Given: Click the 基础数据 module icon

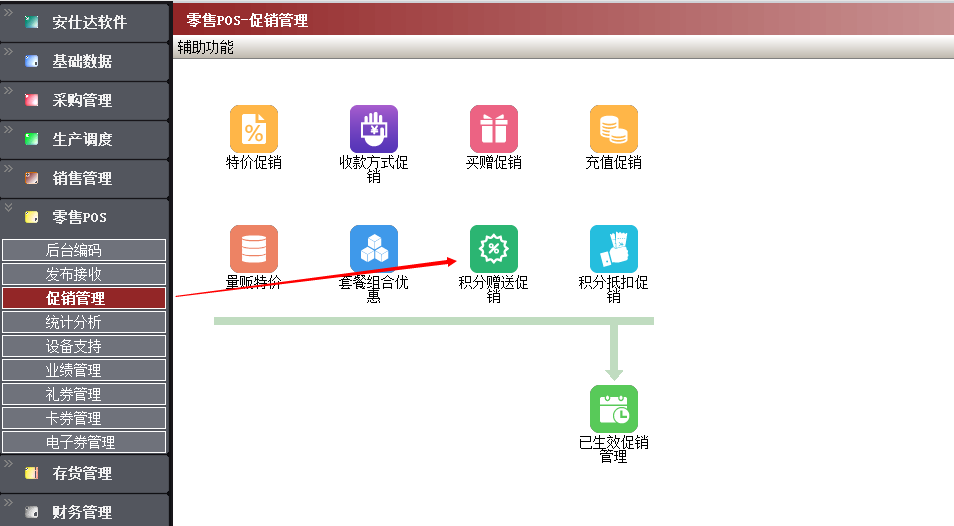Looking at the screenshot, I should 32,61.
